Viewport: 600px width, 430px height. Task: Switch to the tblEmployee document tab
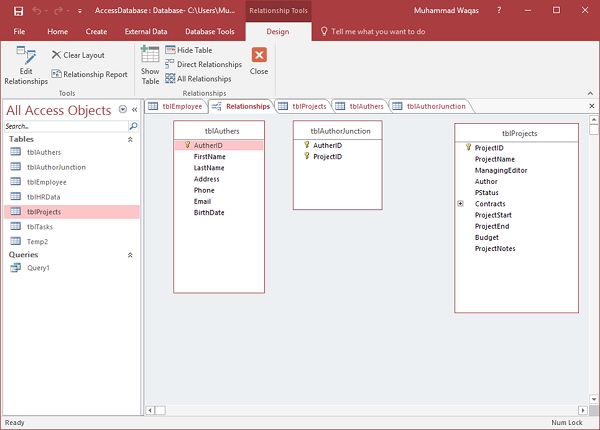pyautogui.click(x=175, y=106)
